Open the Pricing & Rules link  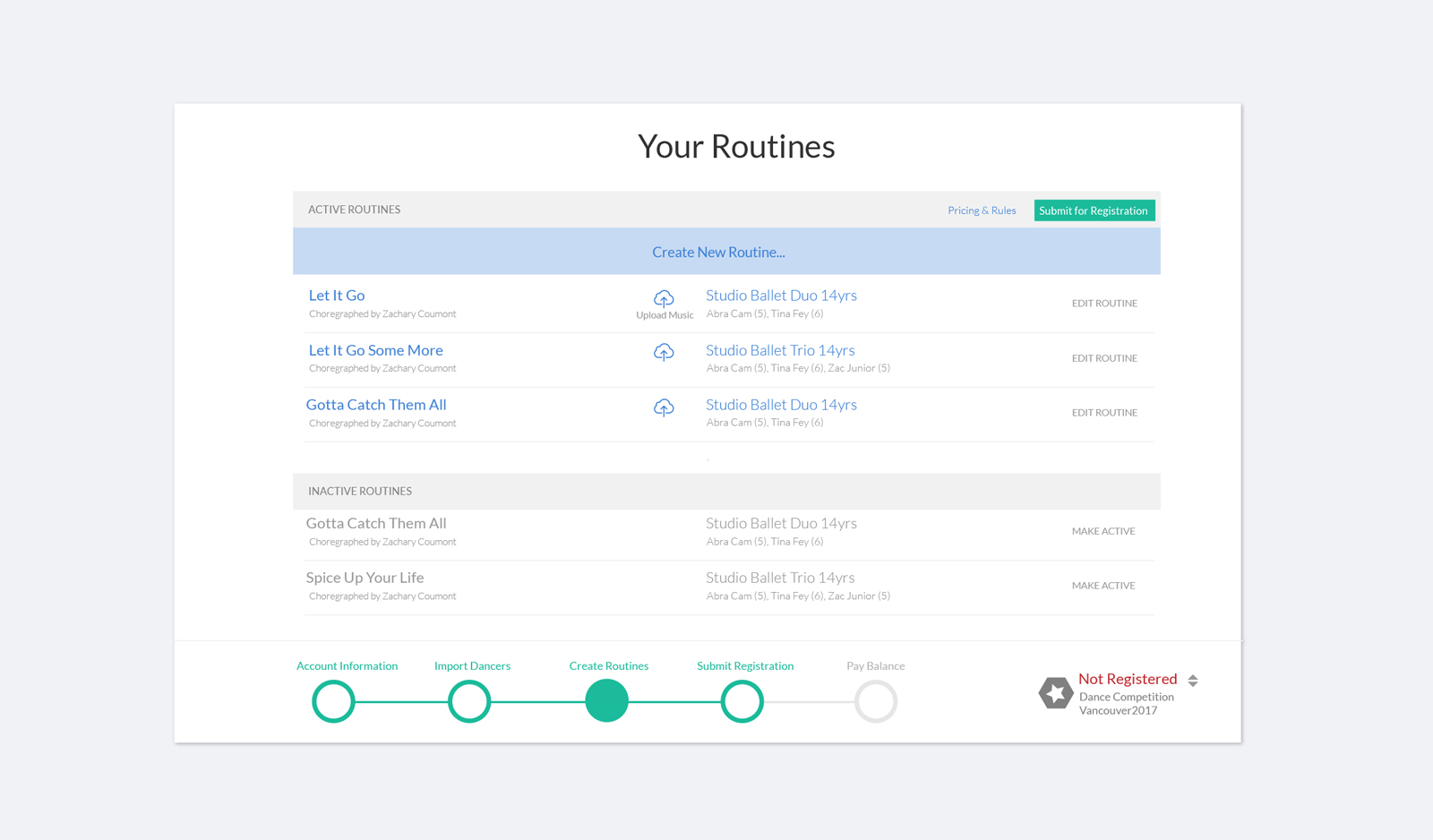point(982,210)
